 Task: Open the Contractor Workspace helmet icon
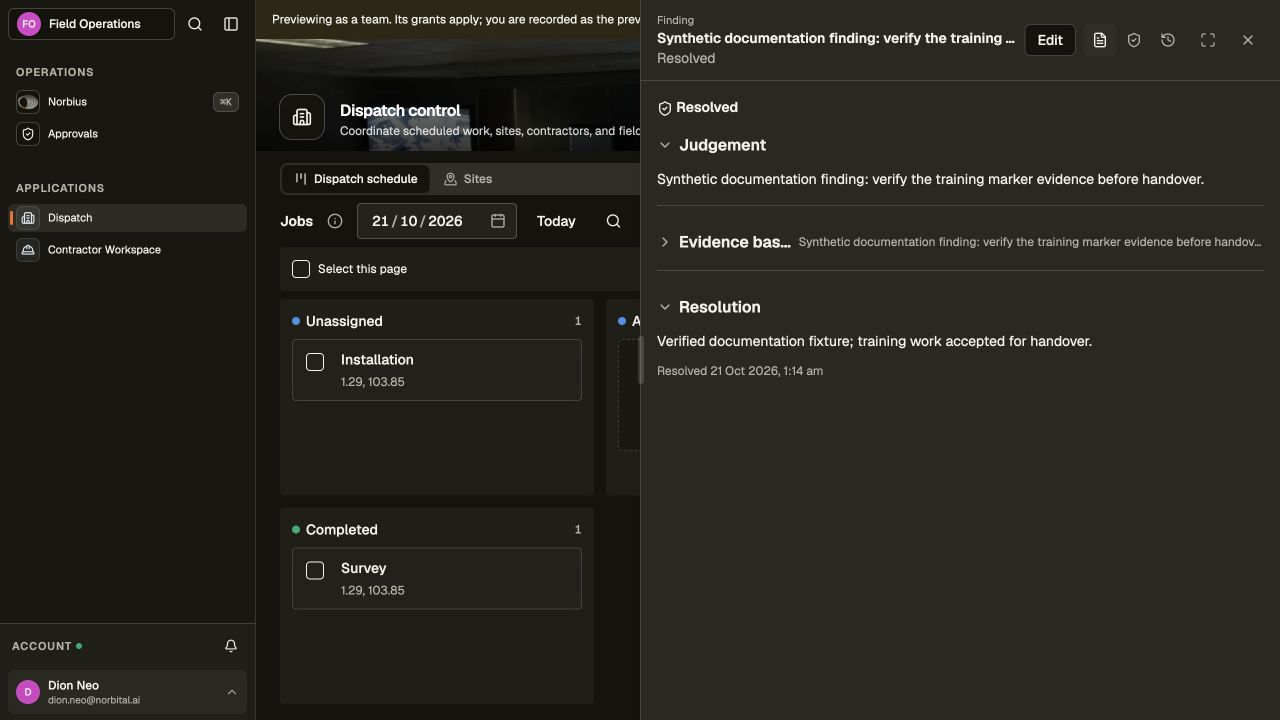(28, 250)
